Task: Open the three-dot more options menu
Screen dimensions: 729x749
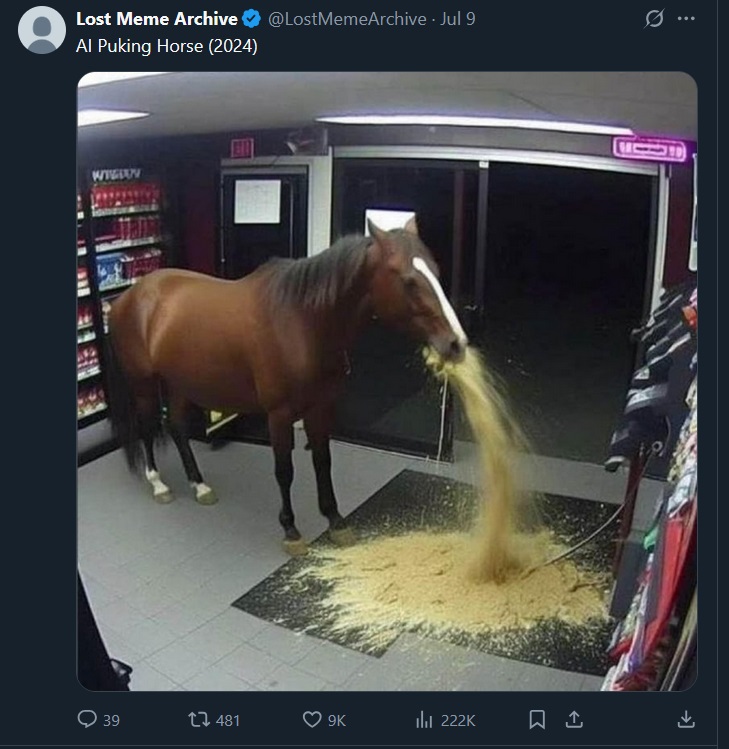Action: tap(686, 19)
